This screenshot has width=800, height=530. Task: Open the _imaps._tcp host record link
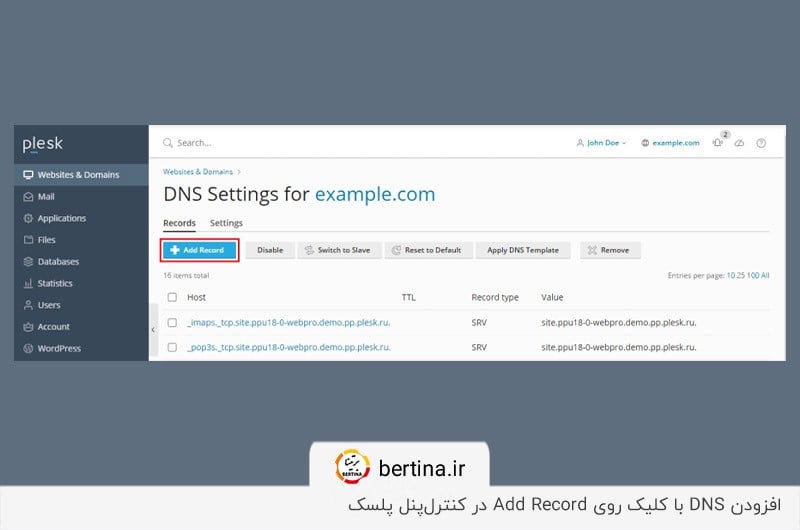pos(289,322)
